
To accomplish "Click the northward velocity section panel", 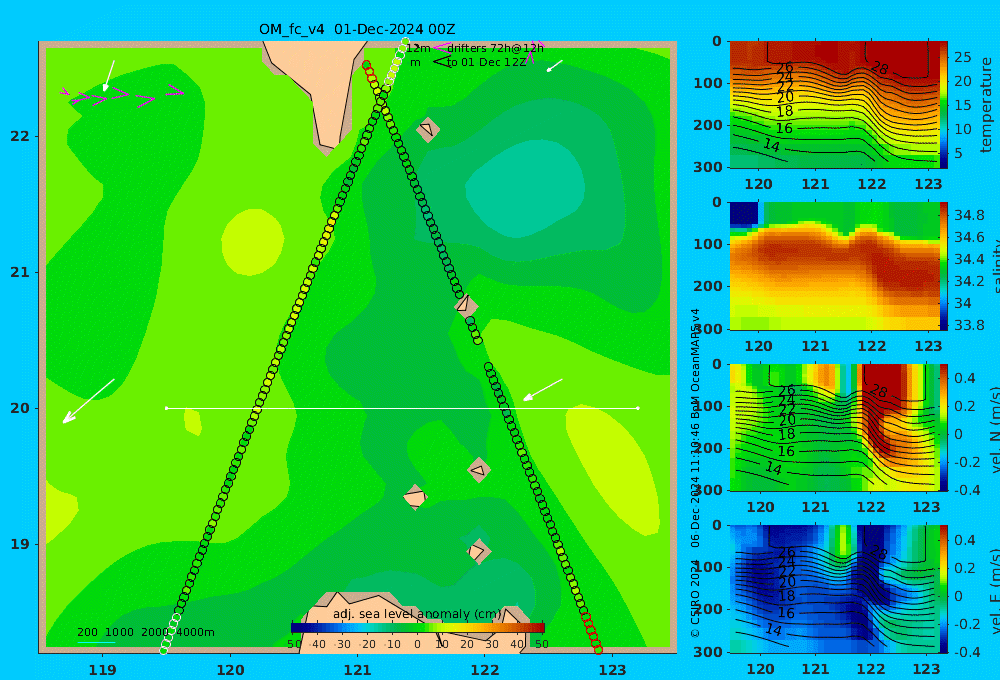I will (835, 427).
